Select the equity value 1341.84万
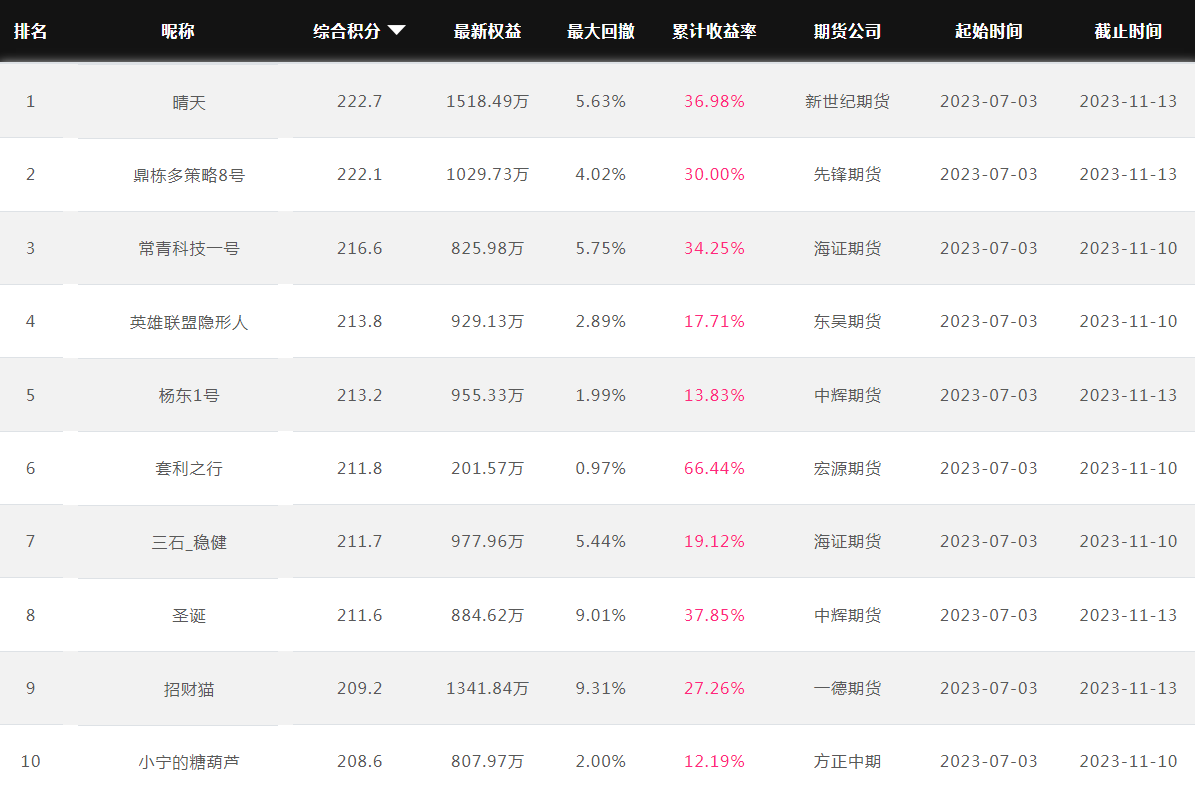This screenshot has width=1195, height=793. coord(488,689)
